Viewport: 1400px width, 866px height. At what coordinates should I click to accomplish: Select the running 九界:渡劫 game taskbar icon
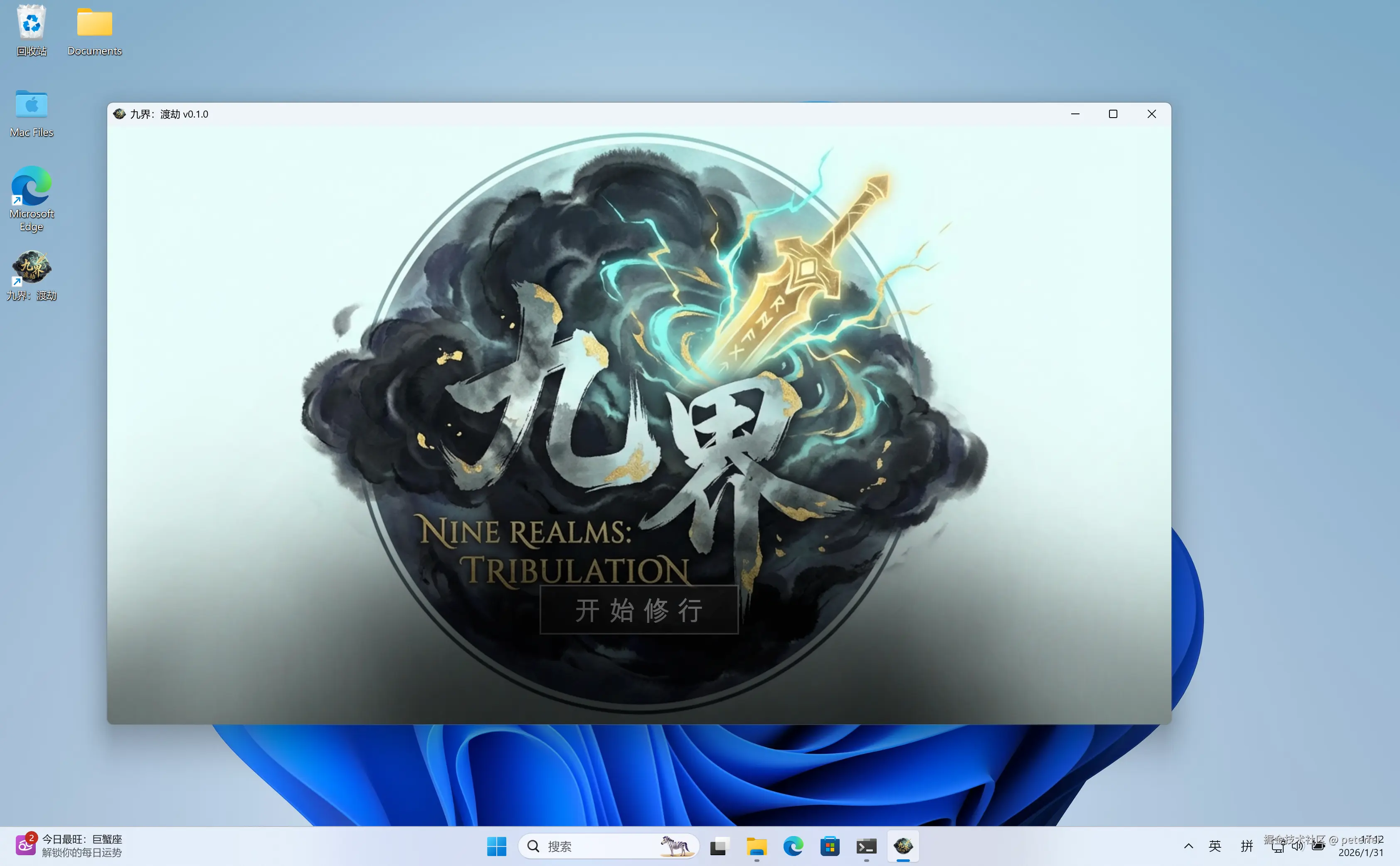click(x=904, y=846)
